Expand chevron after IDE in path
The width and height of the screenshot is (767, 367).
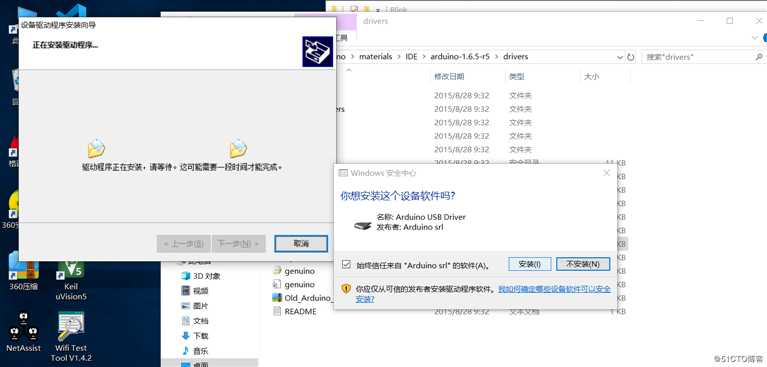pos(424,56)
